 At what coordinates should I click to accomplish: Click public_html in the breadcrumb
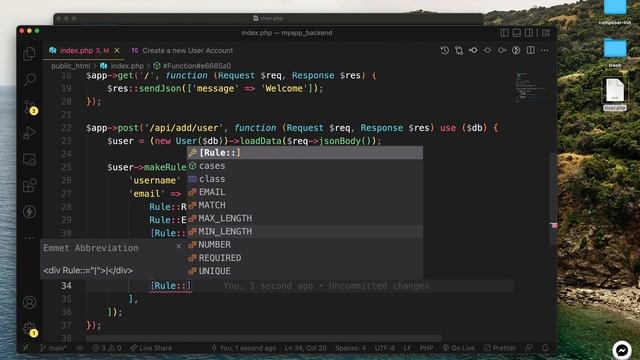tap(70, 66)
